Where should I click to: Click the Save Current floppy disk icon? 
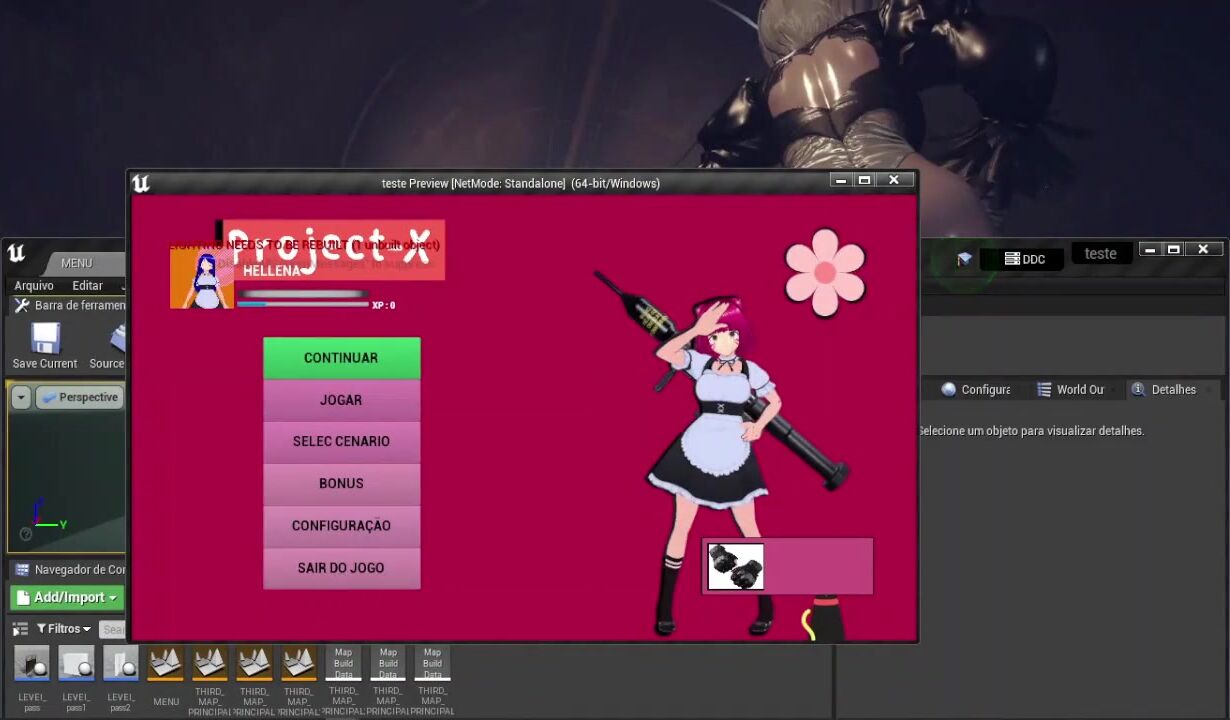(45, 339)
